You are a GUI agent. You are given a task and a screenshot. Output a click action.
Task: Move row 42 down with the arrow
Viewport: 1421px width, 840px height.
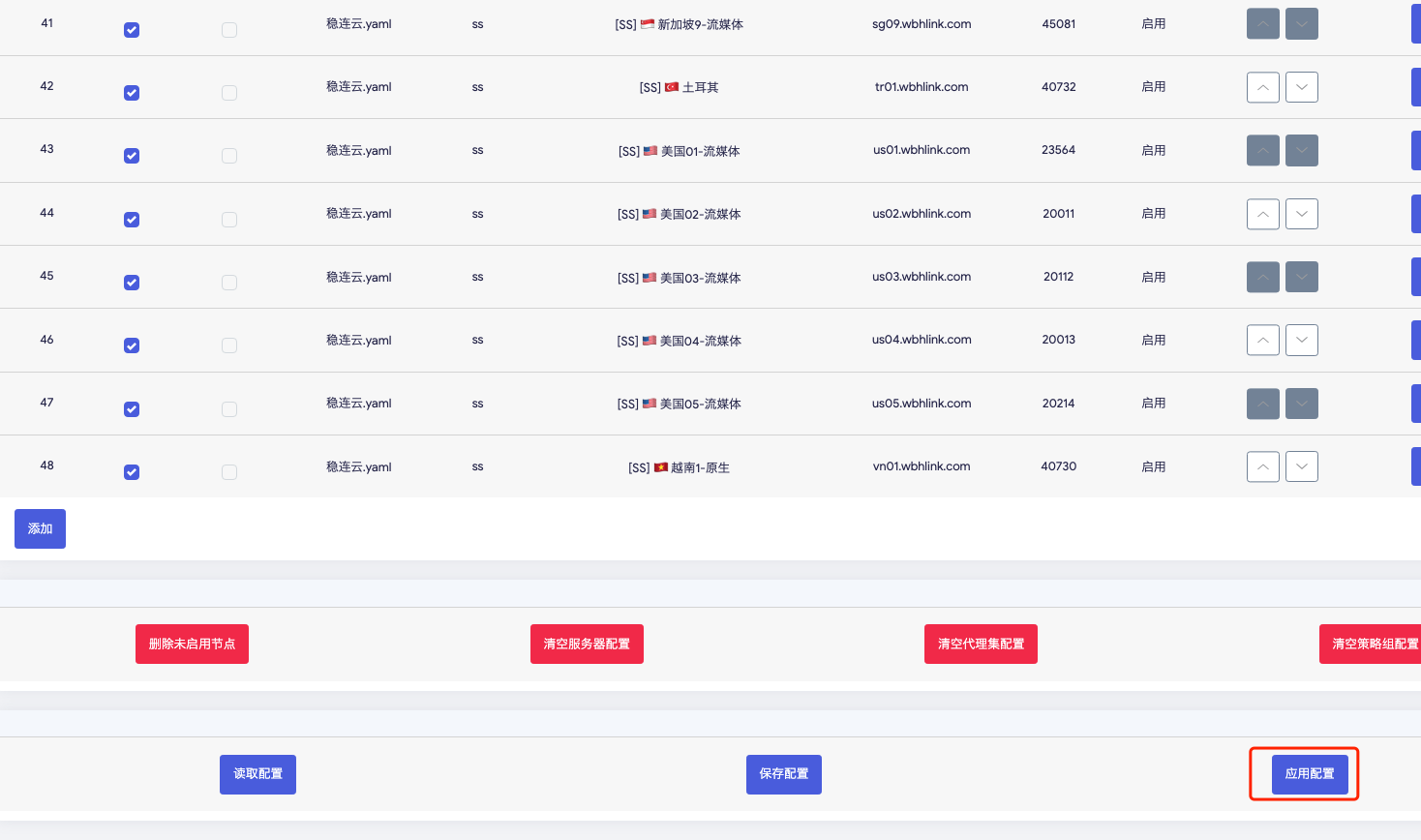coord(1301,87)
